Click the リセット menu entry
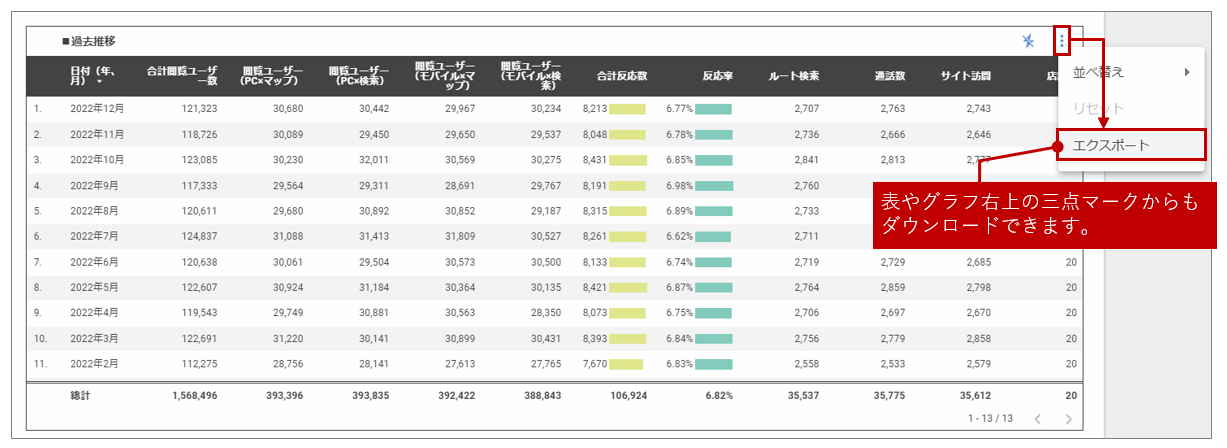This screenshot has height=448, width=1227. 1098,108
